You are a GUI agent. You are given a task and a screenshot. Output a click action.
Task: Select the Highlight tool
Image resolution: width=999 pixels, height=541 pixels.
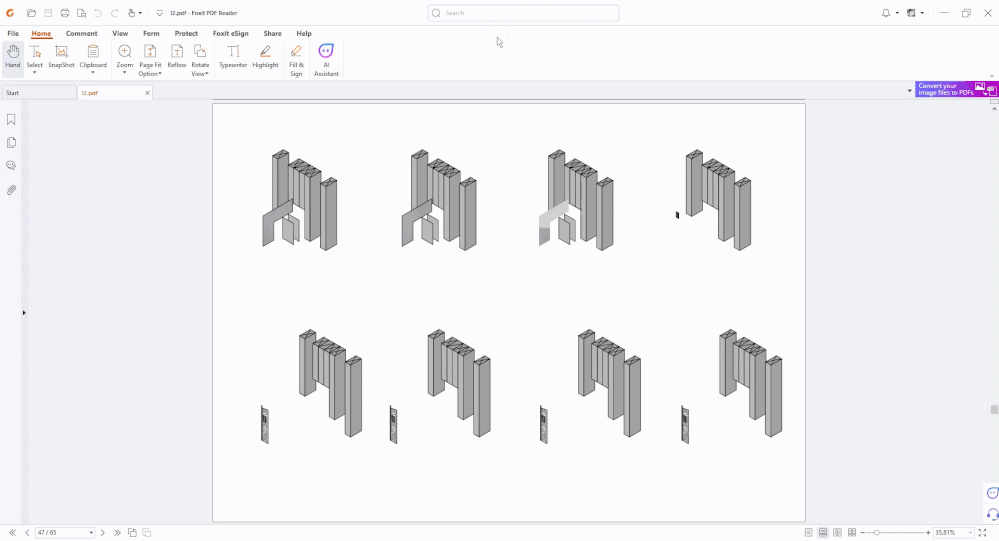(x=265, y=57)
